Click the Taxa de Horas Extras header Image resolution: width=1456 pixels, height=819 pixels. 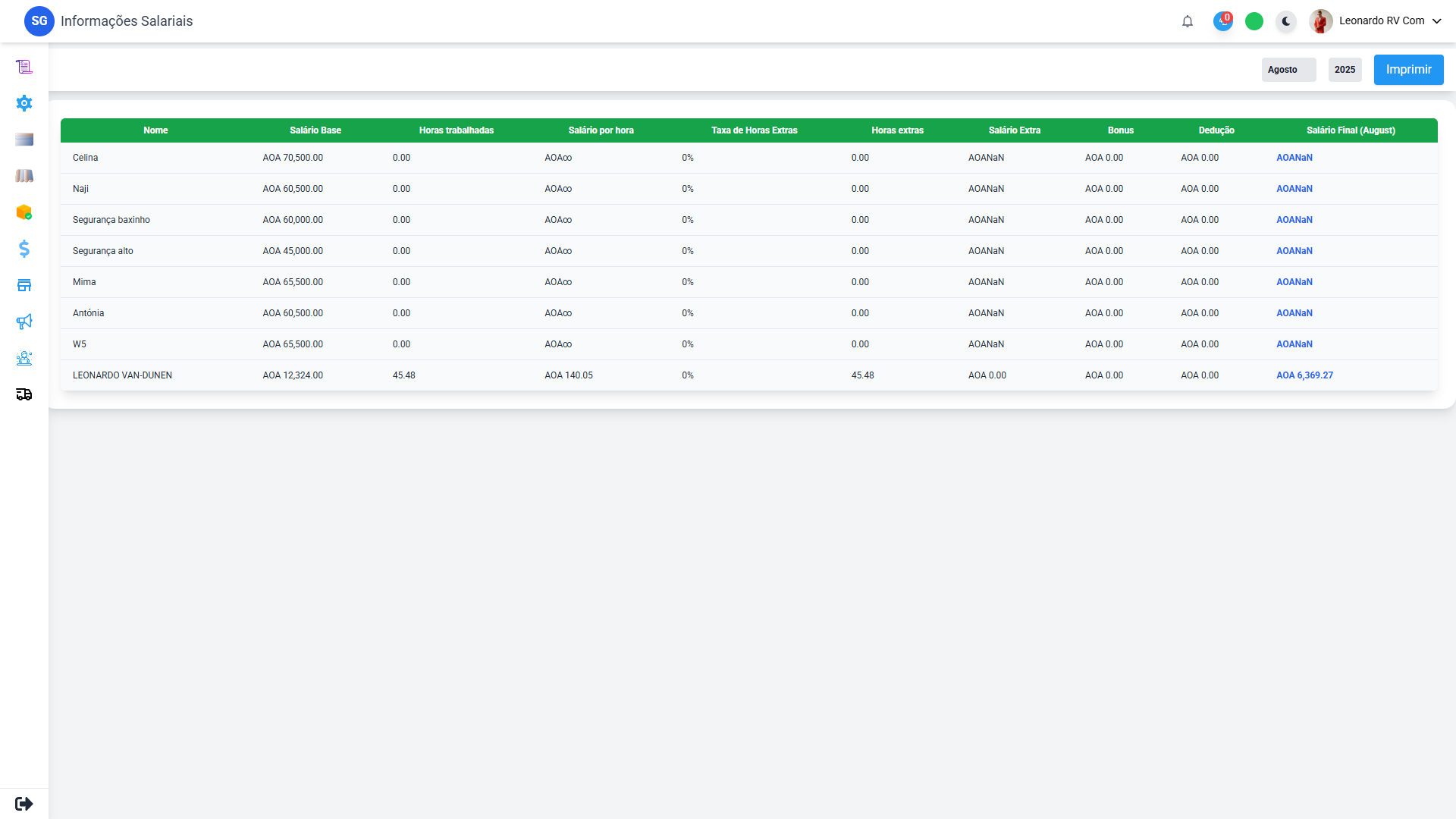[755, 130]
